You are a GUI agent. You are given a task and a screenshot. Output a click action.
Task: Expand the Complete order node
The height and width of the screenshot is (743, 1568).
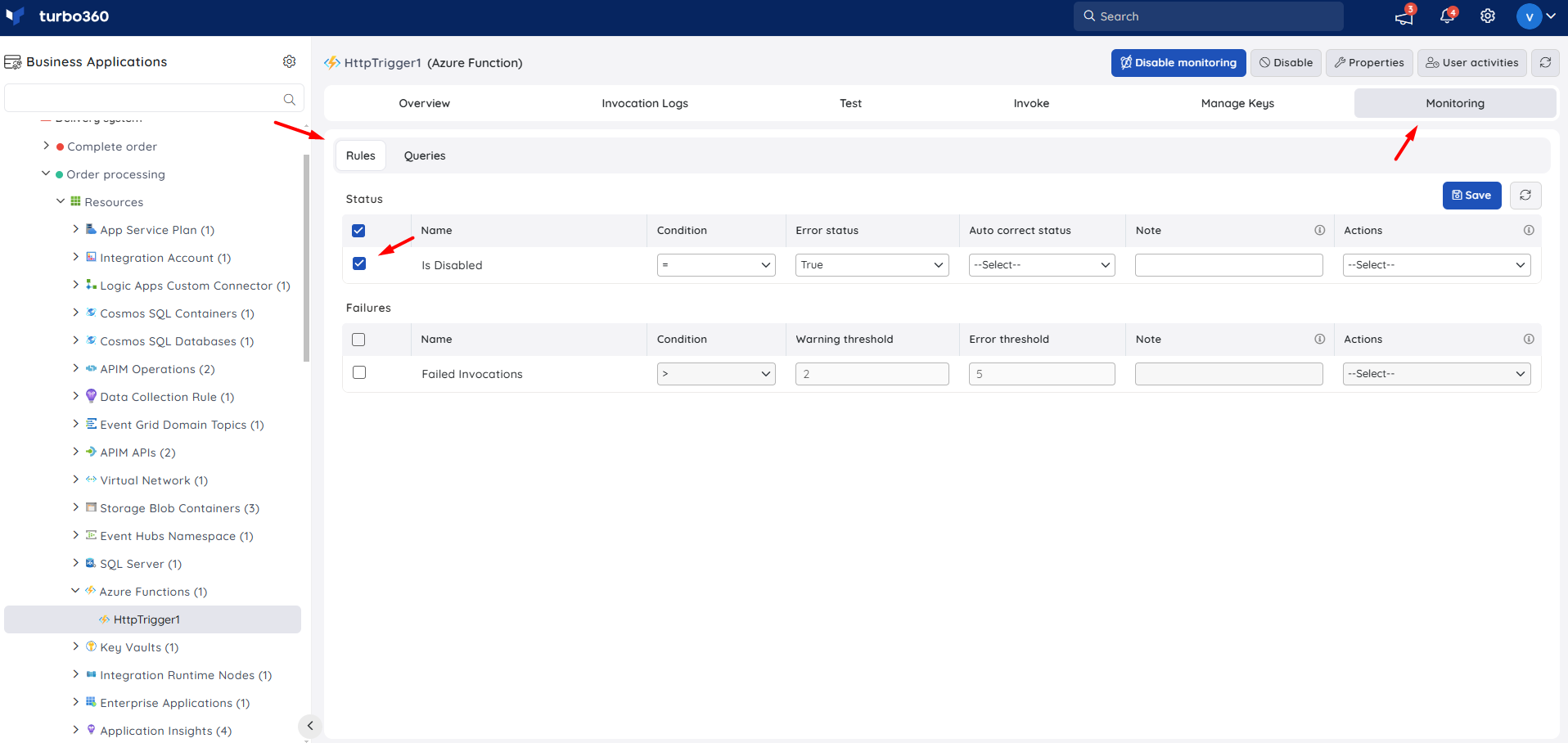(47, 146)
